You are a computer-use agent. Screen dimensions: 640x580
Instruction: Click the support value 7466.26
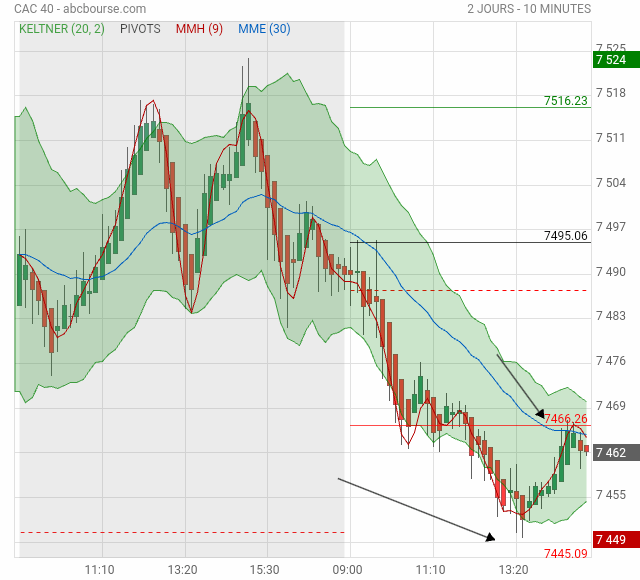pyautogui.click(x=566, y=418)
